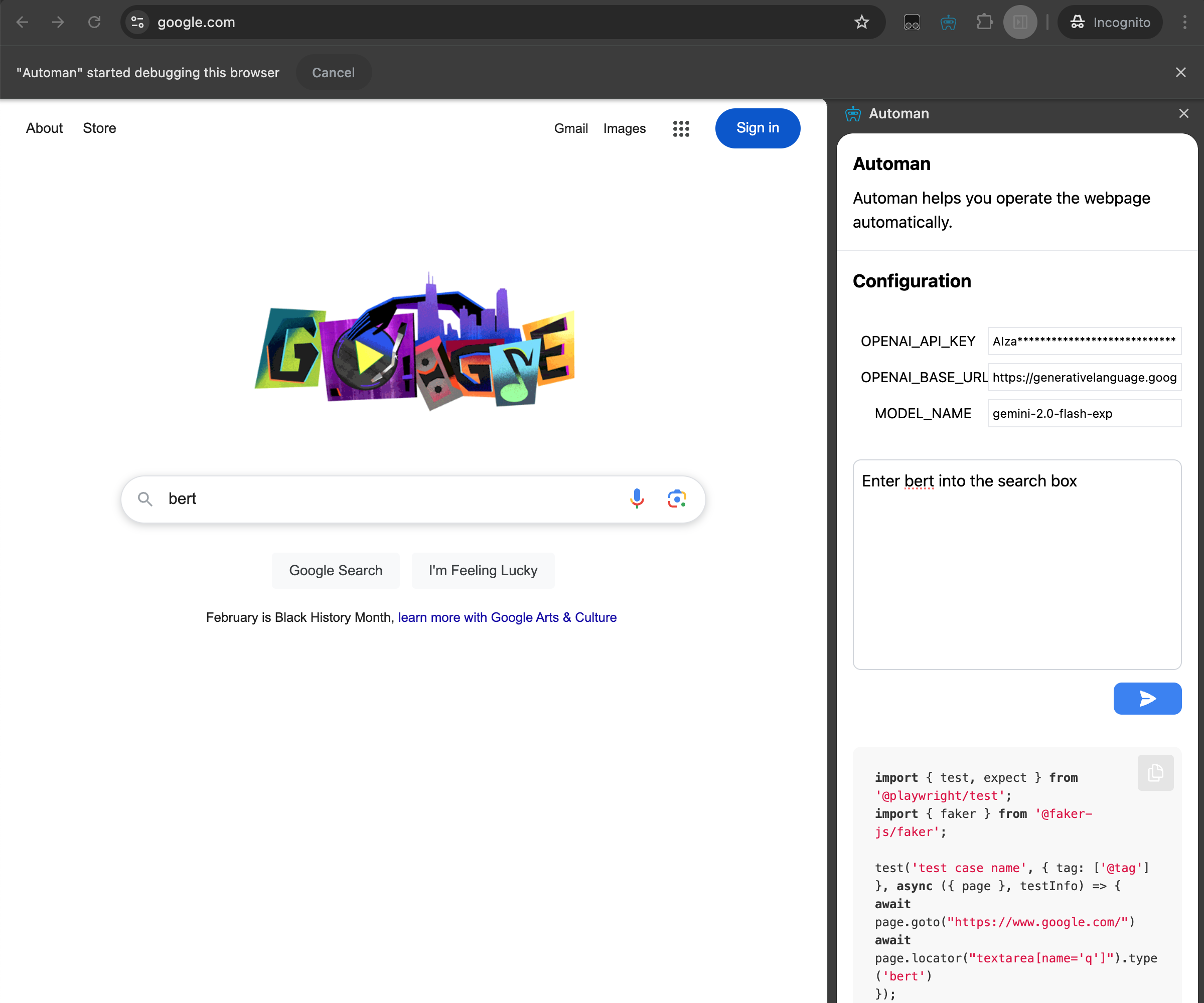Click the 'bert' string in code block
The height and width of the screenshot is (1003, 1204).
(x=904, y=976)
